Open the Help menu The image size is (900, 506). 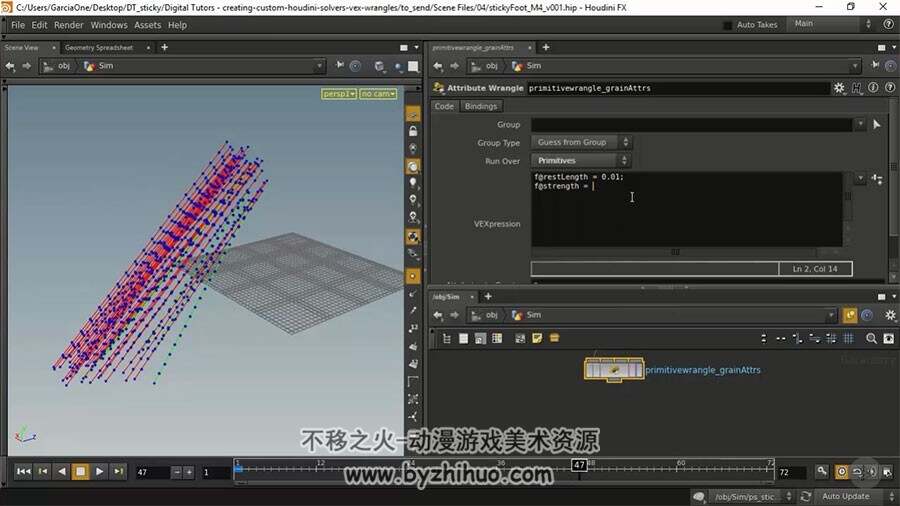click(177, 25)
